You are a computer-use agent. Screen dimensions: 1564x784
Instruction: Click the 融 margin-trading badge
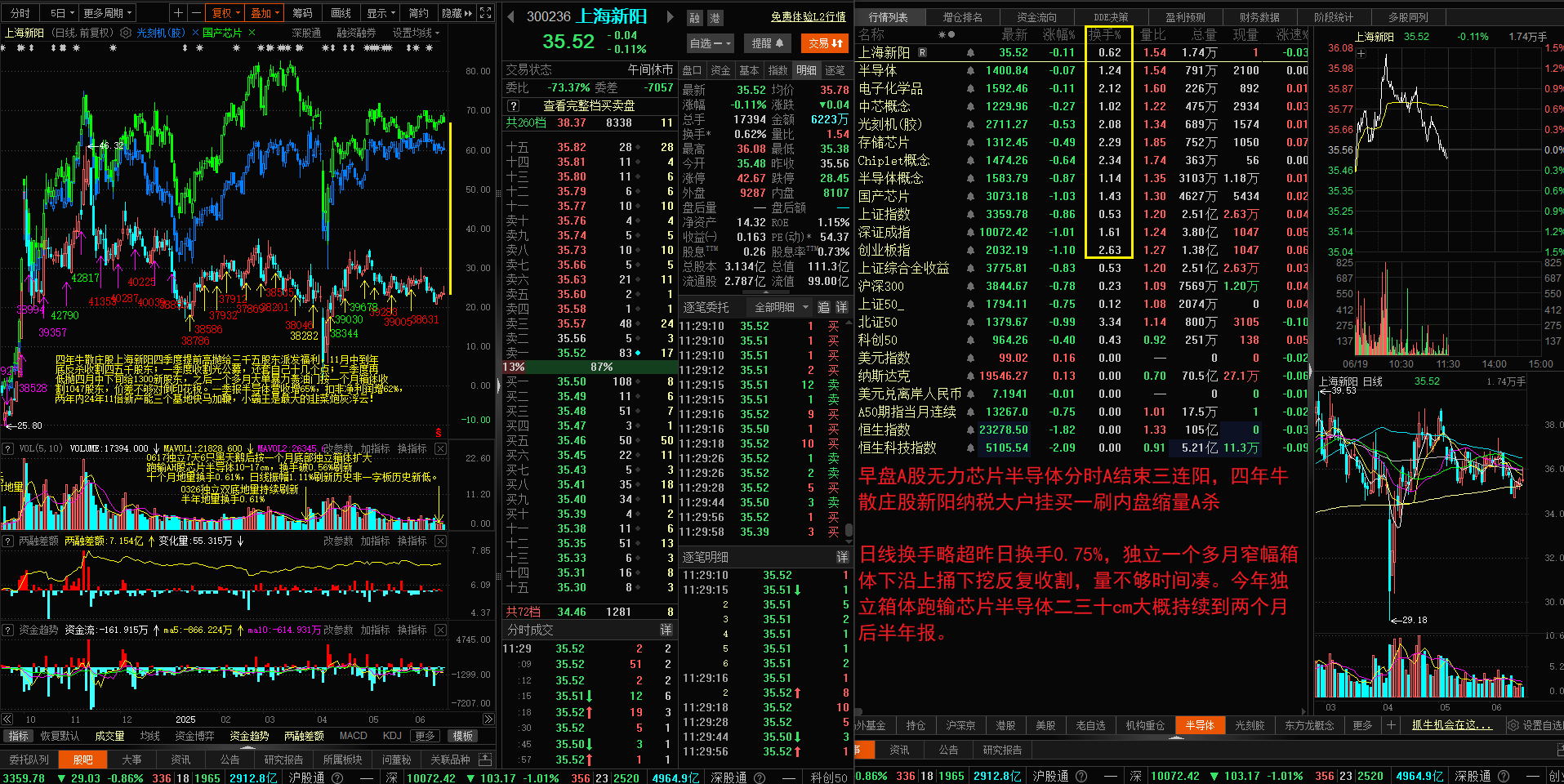(x=695, y=18)
